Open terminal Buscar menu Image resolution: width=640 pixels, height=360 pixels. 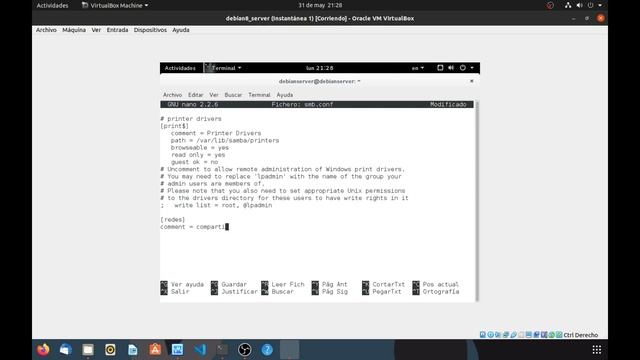[233, 95]
